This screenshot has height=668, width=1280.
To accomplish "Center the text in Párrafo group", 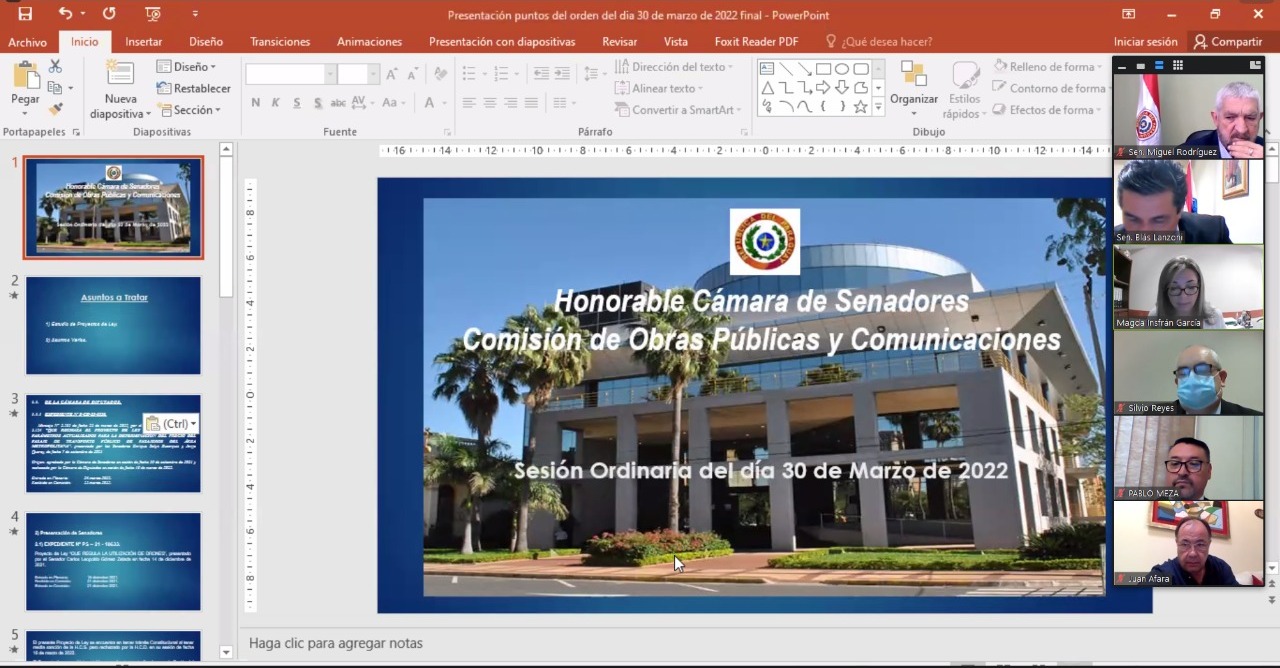I will pyautogui.click(x=490, y=103).
